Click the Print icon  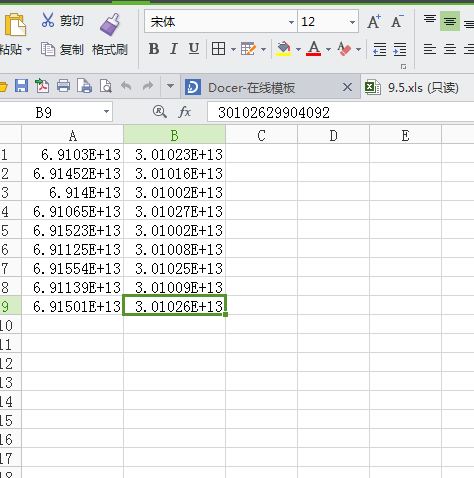[x=63, y=86]
